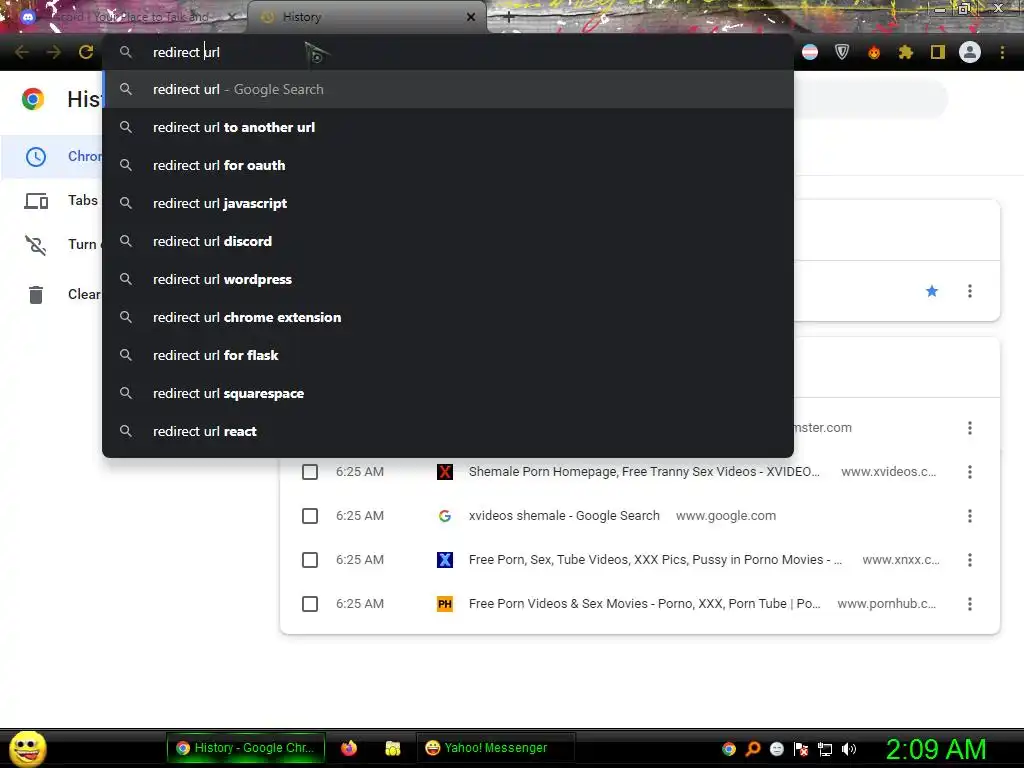The height and width of the screenshot is (768, 1024).
Task: Click the network tray icon
Action: (825, 749)
